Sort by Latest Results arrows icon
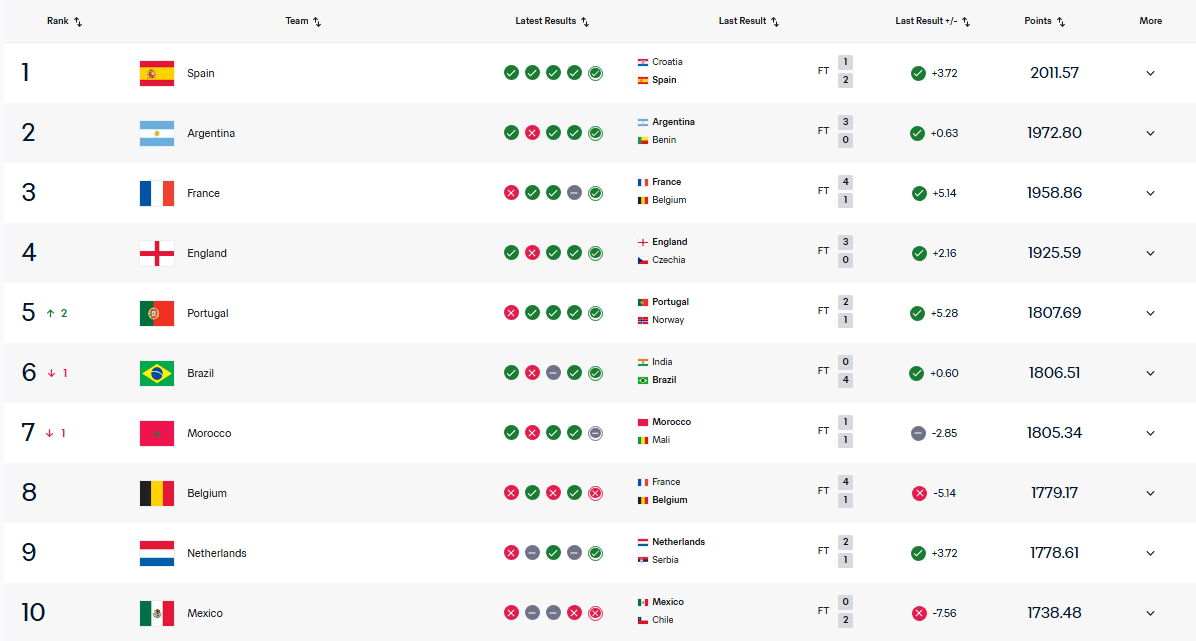The image size is (1196, 641). point(585,22)
